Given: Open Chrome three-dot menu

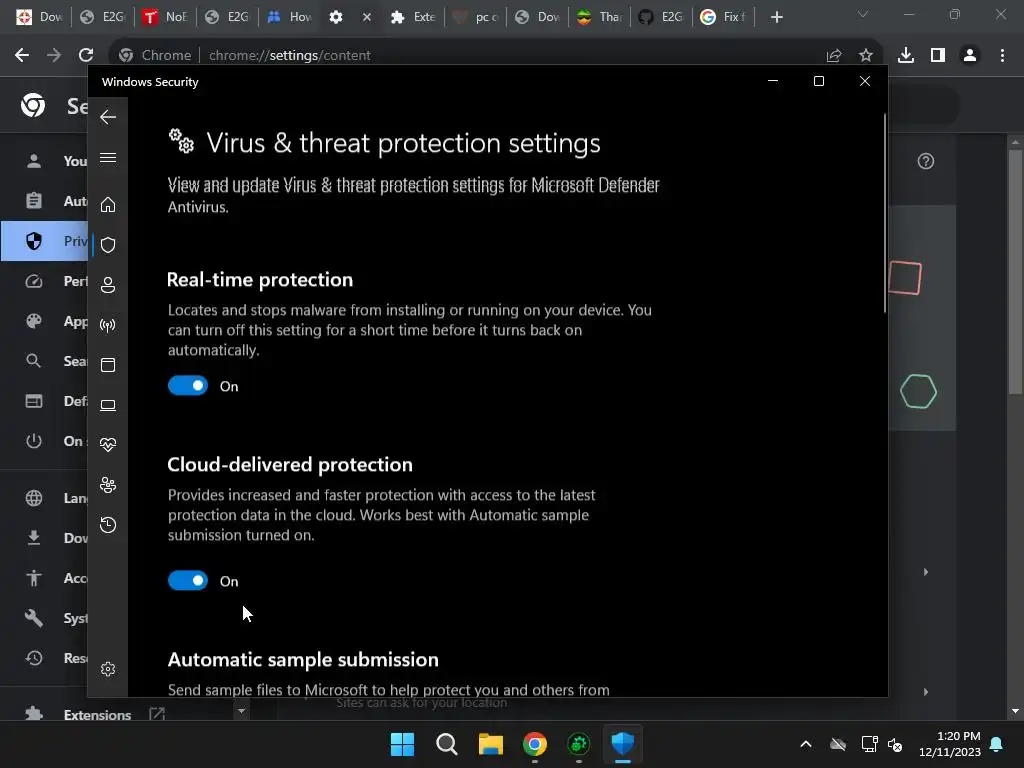Looking at the screenshot, I should 1002,56.
